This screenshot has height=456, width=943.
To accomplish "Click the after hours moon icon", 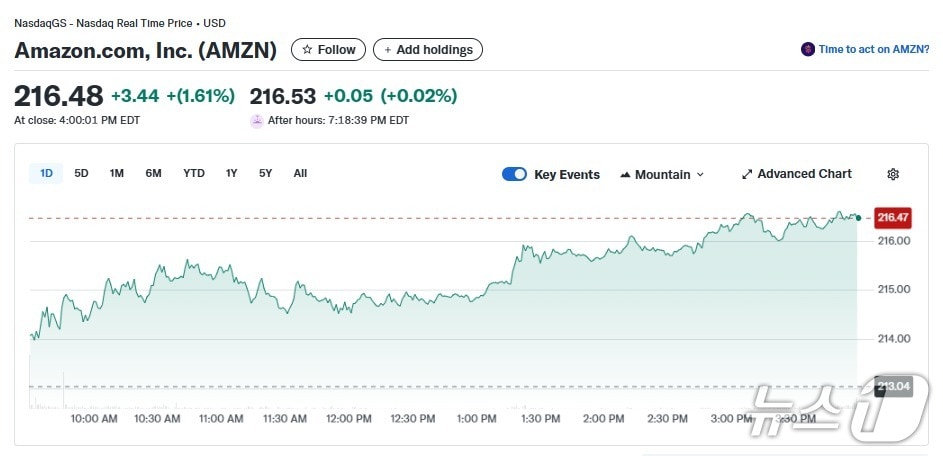I will point(257,120).
